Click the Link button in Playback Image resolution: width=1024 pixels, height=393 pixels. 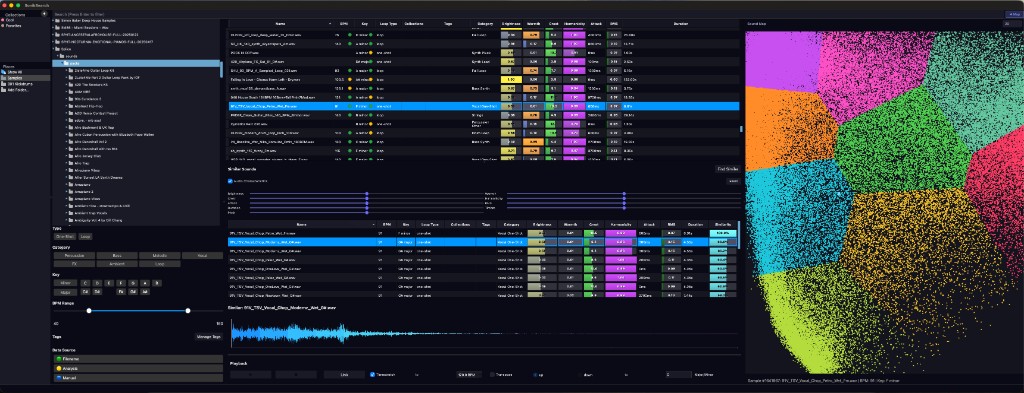344,375
